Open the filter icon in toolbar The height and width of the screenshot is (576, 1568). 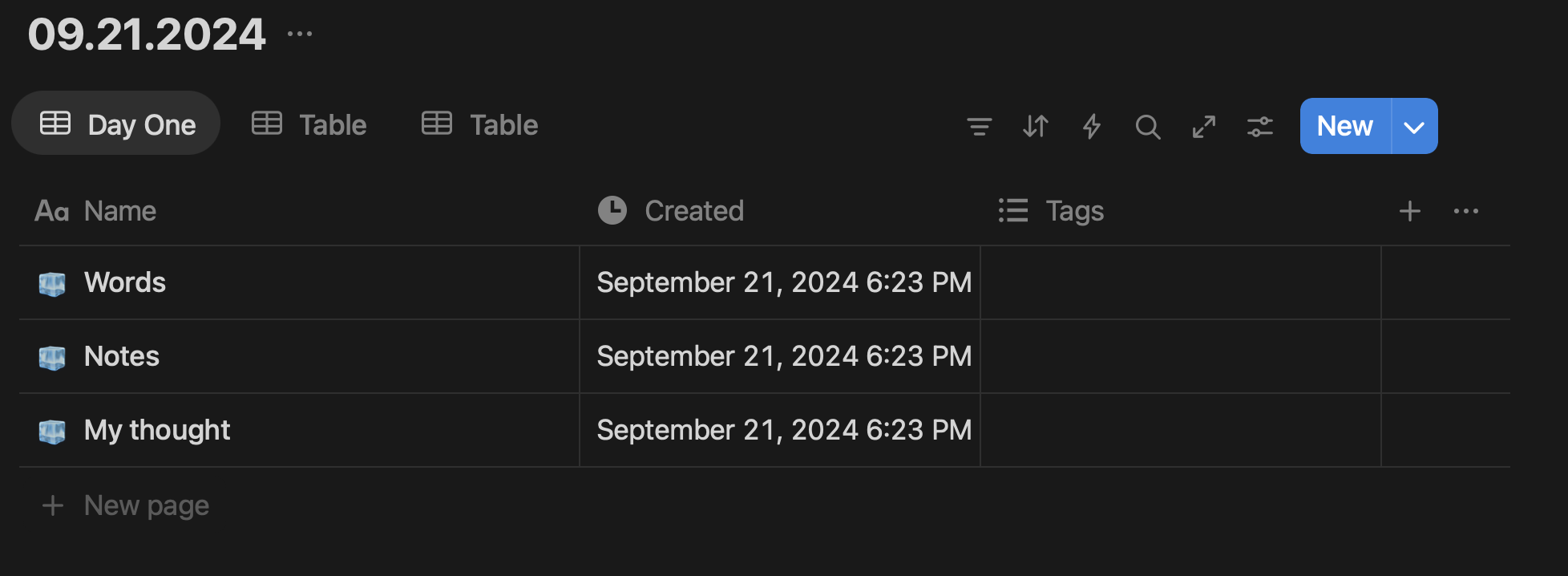pos(979,126)
